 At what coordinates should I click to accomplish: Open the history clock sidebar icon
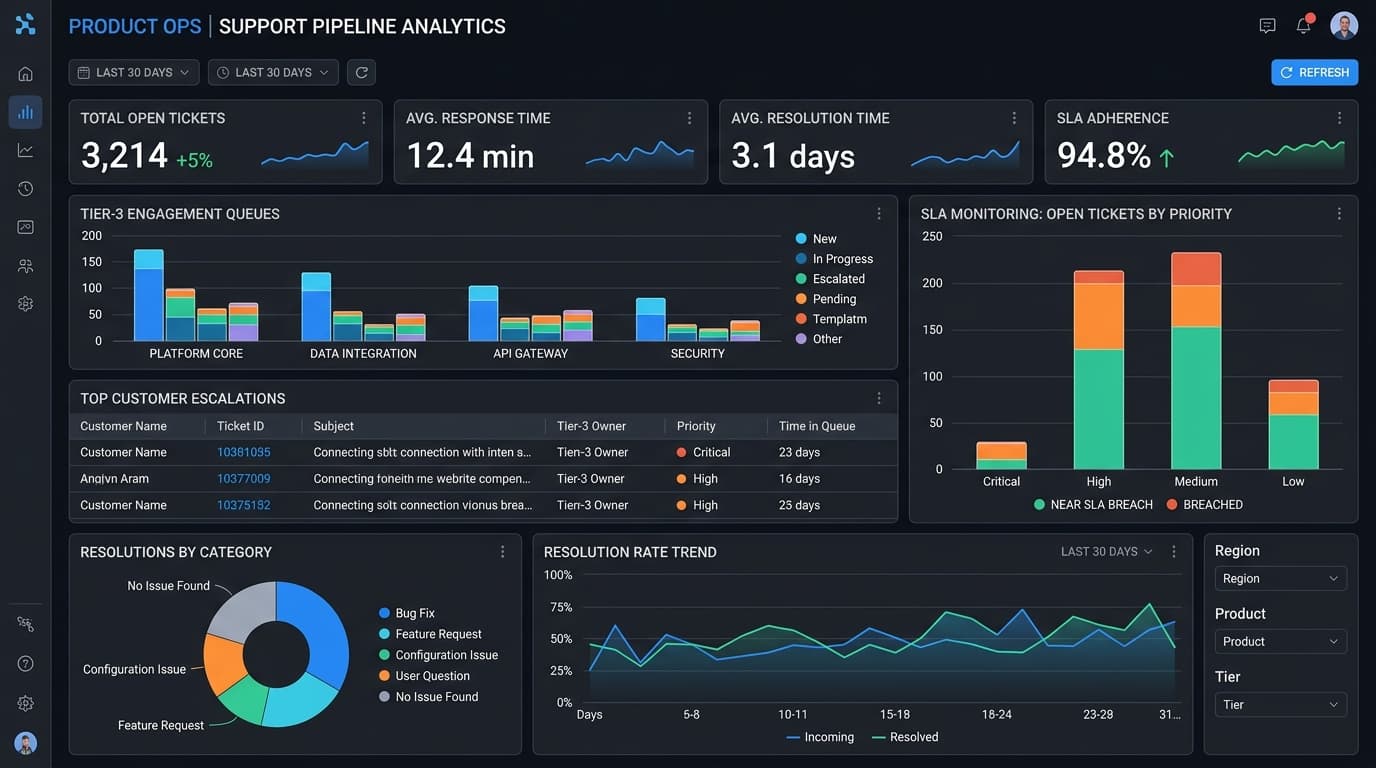25,189
